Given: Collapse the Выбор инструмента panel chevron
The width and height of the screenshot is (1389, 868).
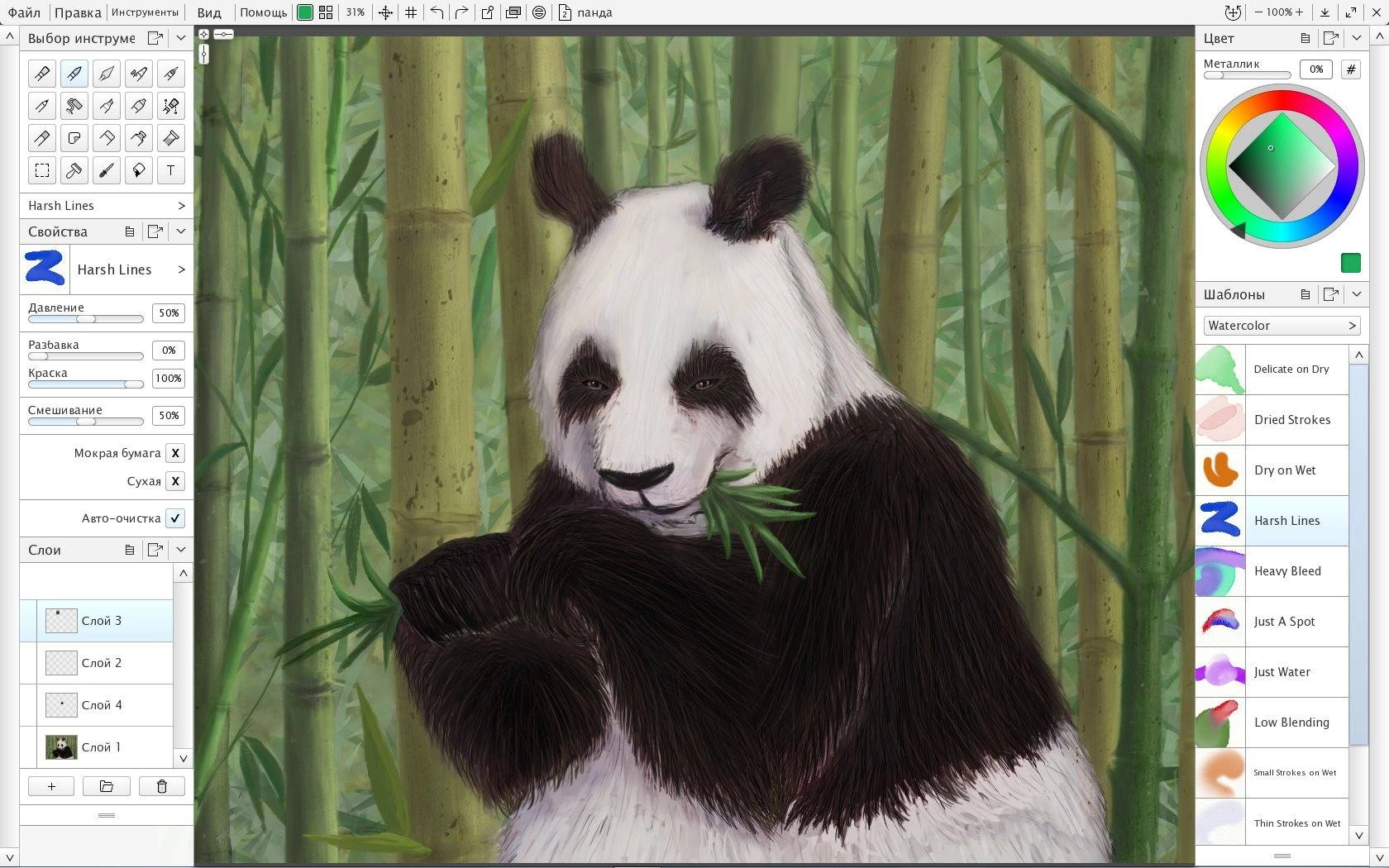Looking at the screenshot, I should 181,38.
